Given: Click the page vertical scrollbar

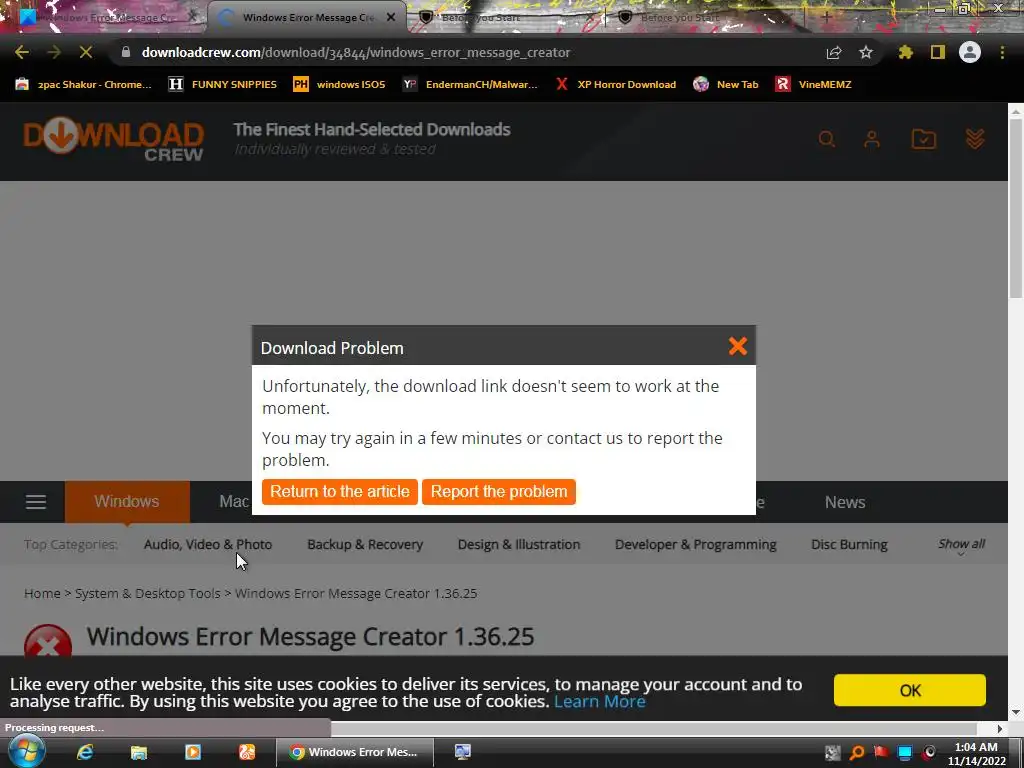Looking at the screenshot, I should 1016,209.
